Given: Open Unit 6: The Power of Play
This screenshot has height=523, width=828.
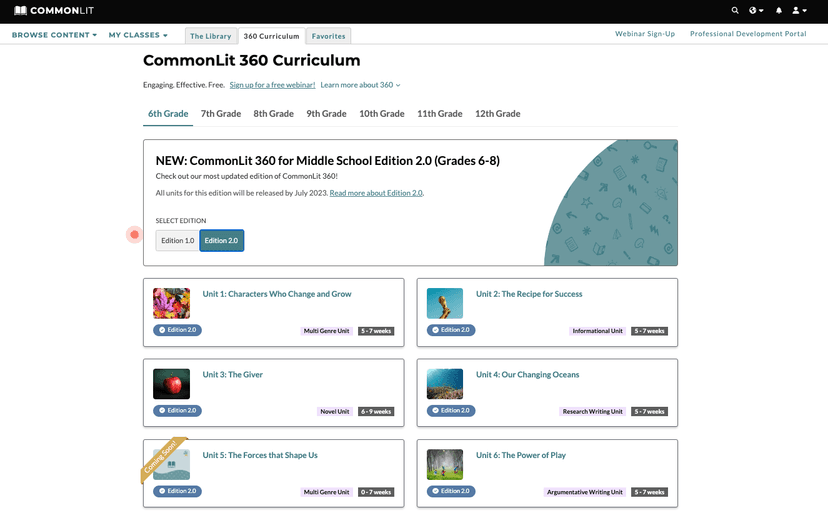Looking at the screenshot, I should [521, 455].
